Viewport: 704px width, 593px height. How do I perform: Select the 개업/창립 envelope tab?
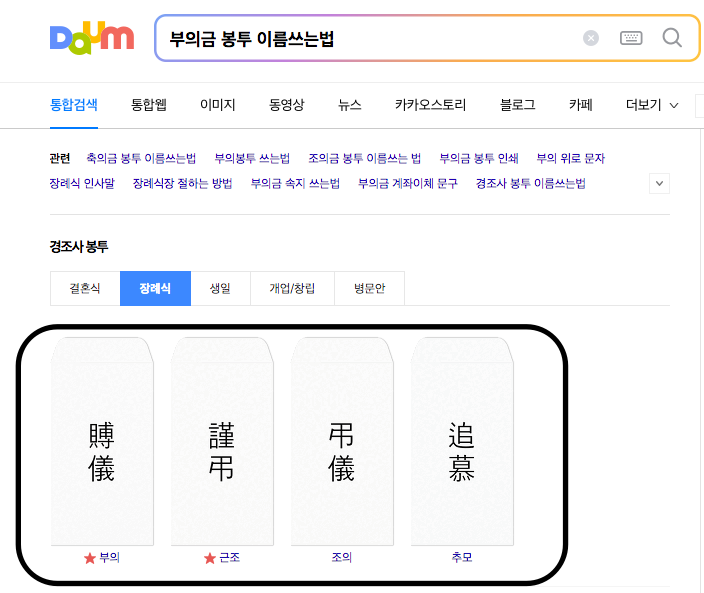(292, 288)
